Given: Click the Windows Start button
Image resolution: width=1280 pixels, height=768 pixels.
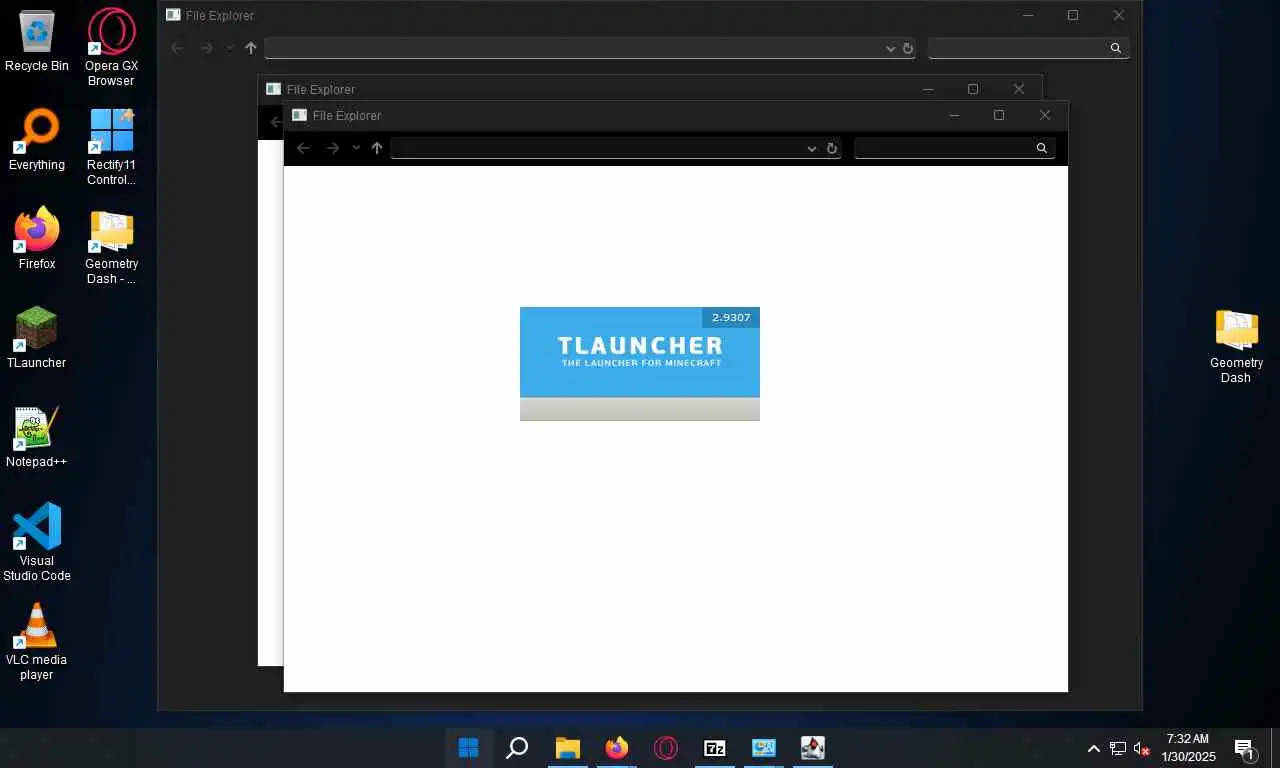Looking at the screenshot, I should pos(468,748).
